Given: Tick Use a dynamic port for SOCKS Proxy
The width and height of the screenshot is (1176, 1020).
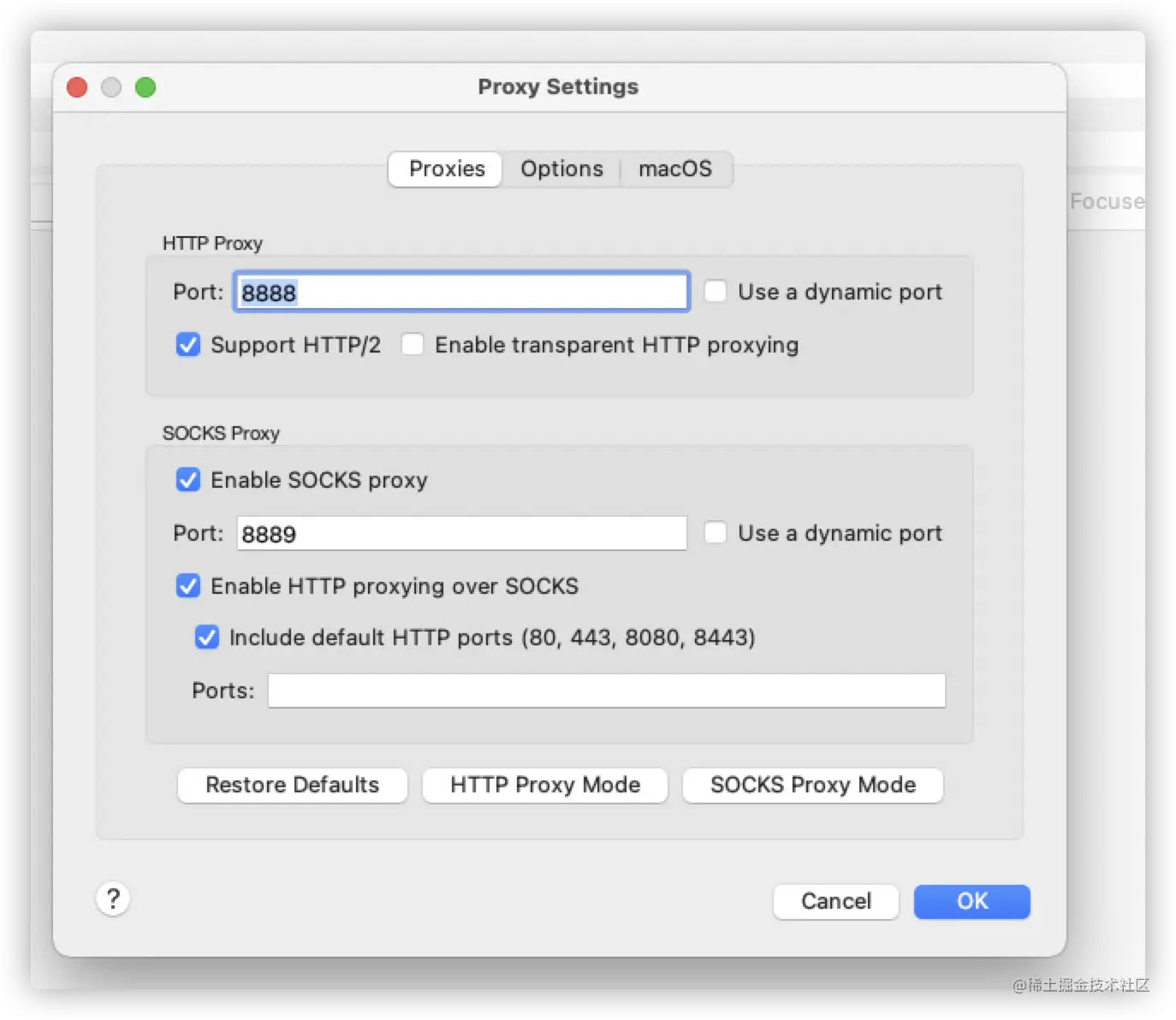Looking at the screenshot, I should (x=716, y=533).
